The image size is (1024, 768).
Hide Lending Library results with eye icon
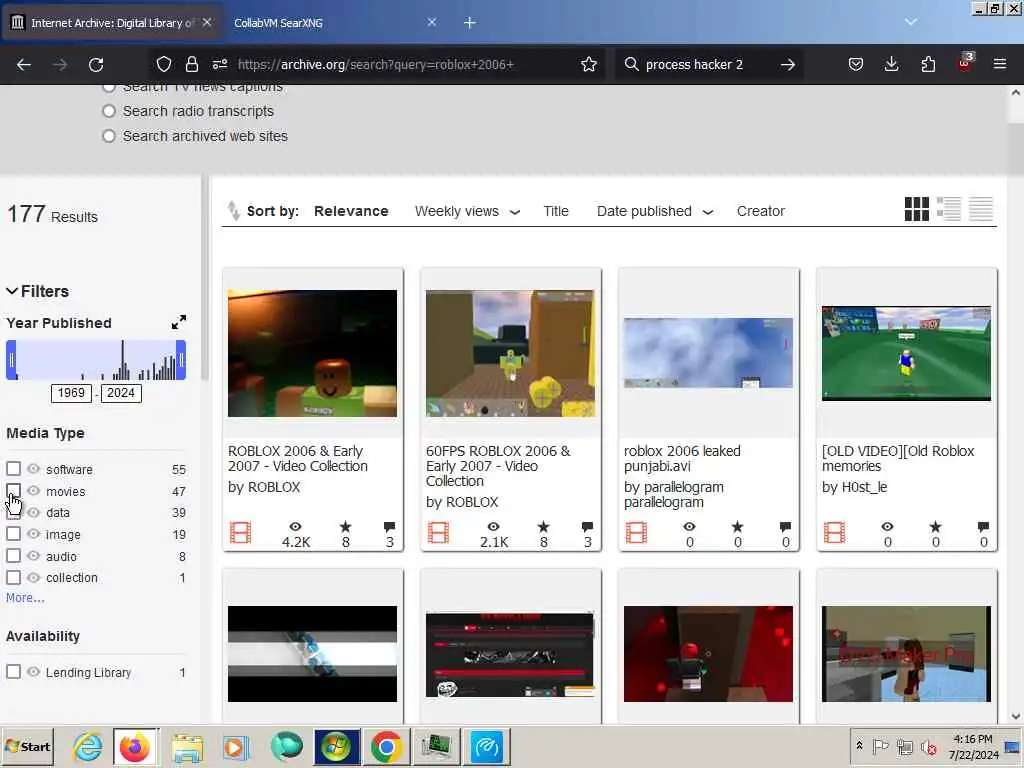tap(33, 671)
